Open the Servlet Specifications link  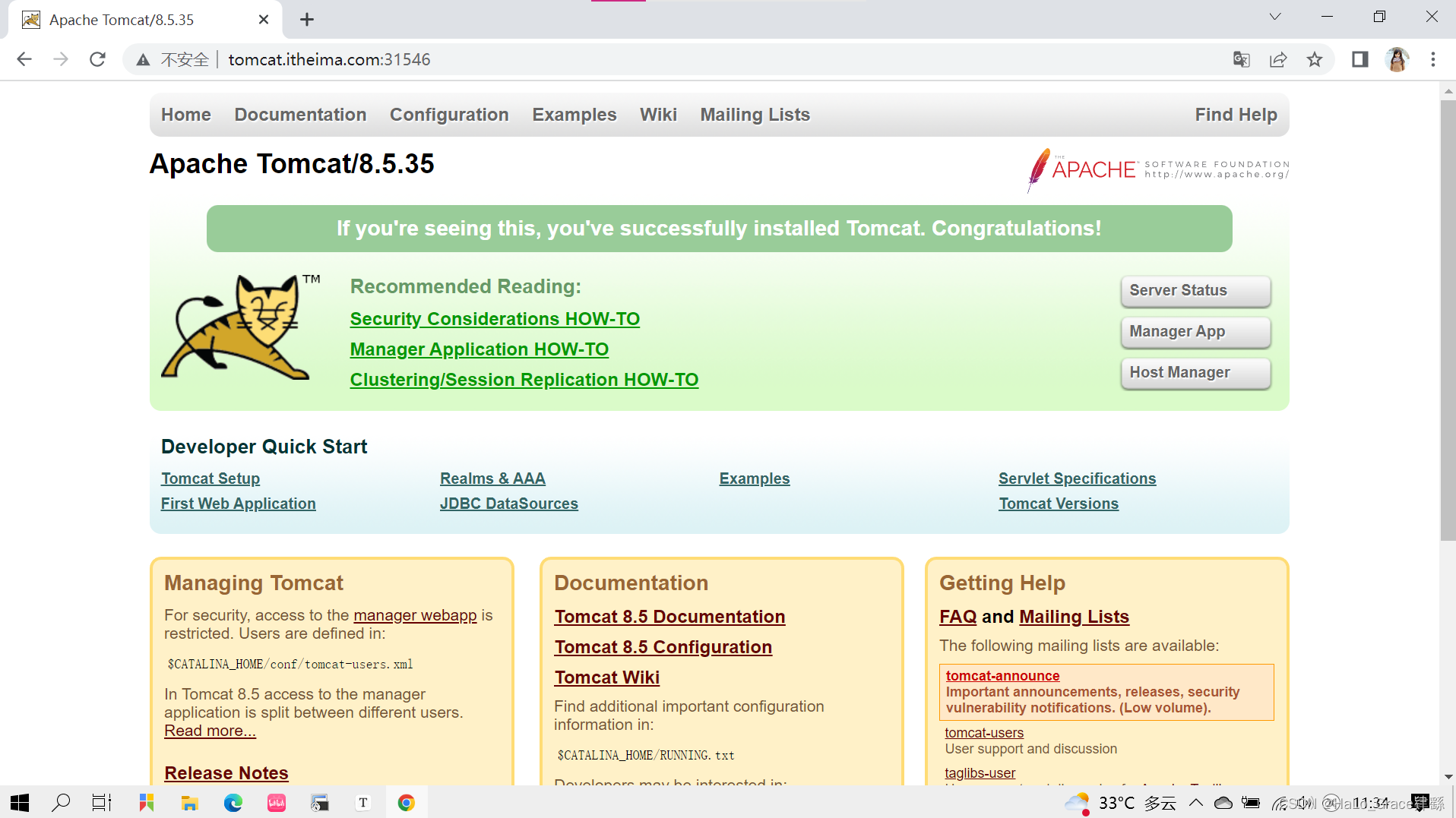coord(1077,478)
